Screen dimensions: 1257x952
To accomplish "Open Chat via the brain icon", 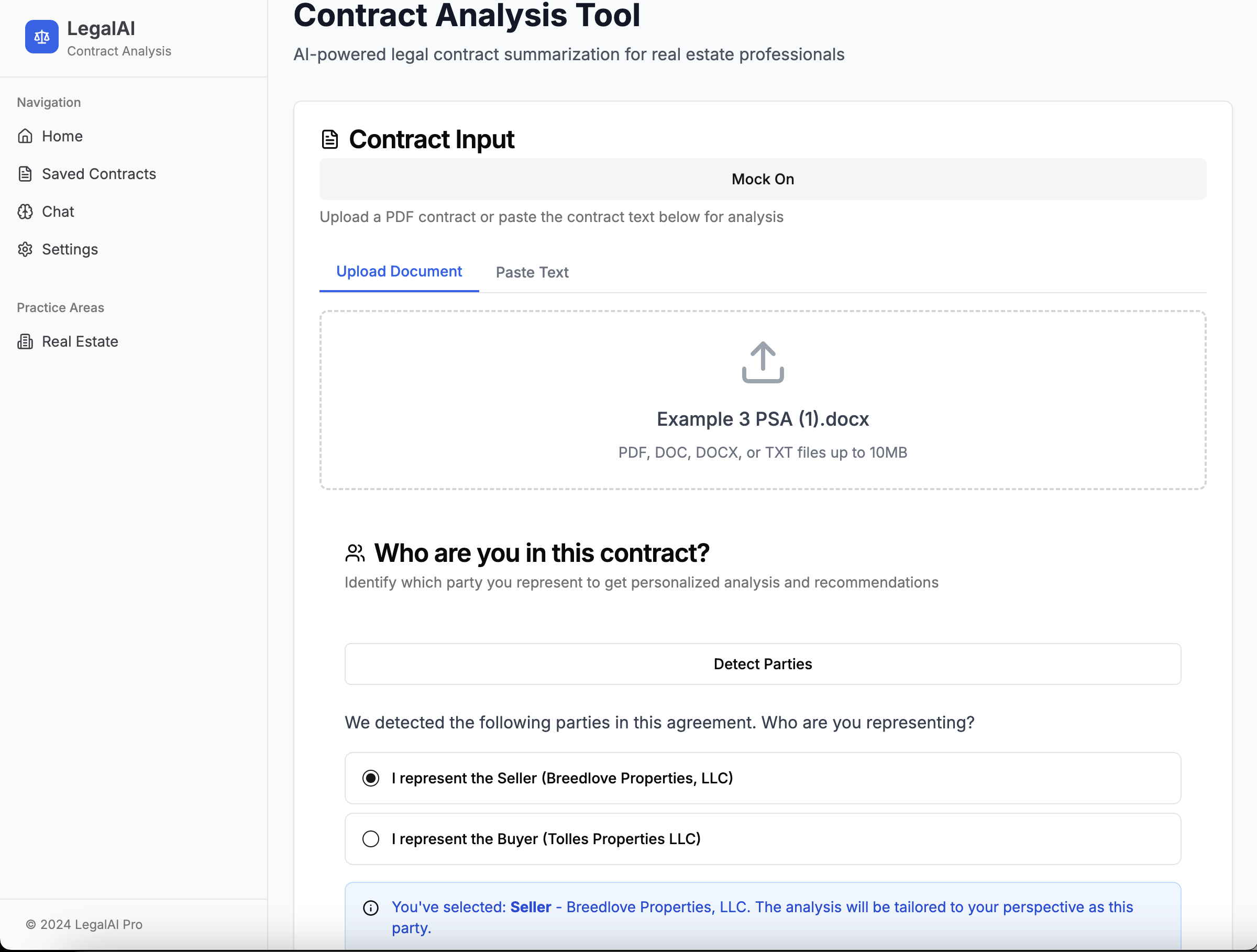I will click(x=26, y=212).
